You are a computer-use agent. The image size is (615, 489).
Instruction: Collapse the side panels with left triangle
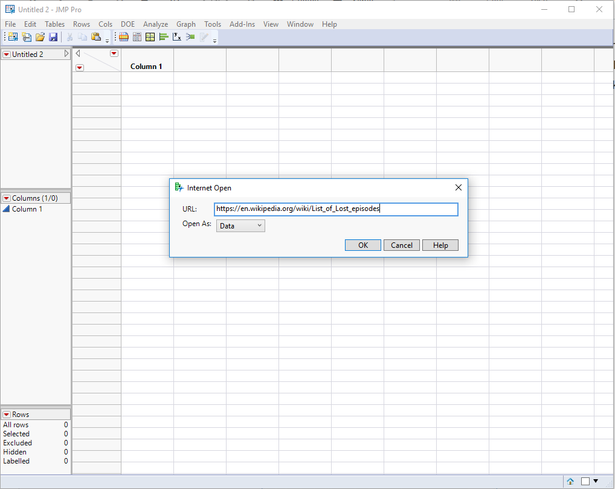78,53
